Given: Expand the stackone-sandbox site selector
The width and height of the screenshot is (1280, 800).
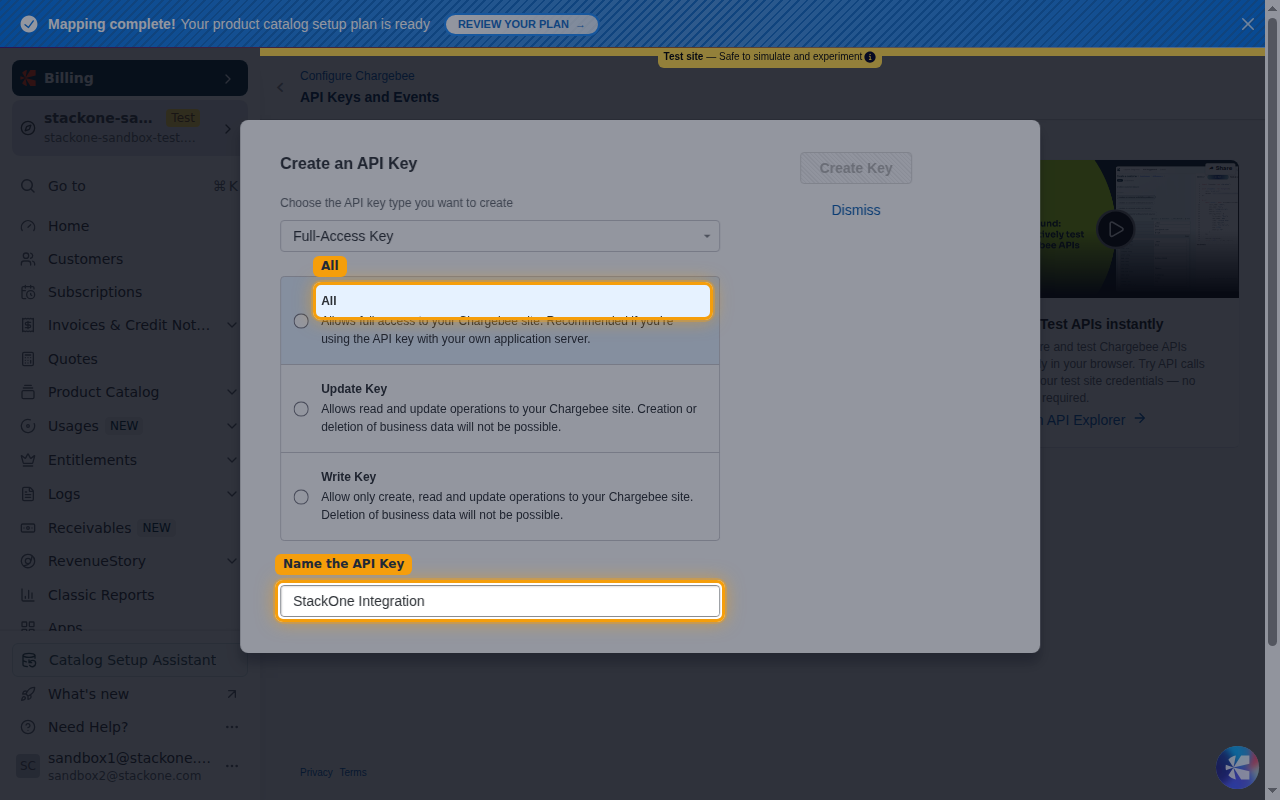Looking at the screenshot, I should click(130, 128).
